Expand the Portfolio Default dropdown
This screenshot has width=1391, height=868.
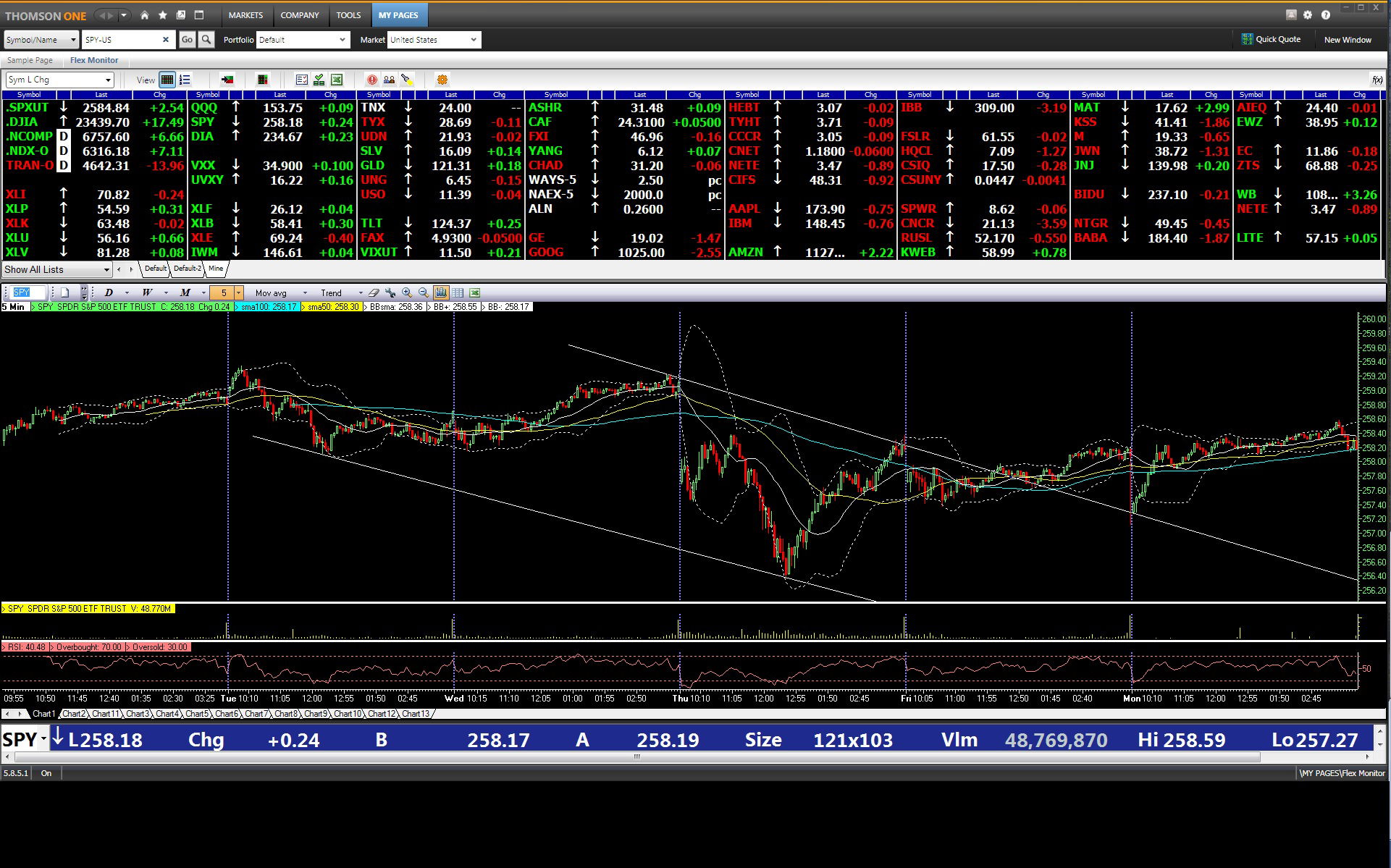pyautogui.click(x=303, y=40)
